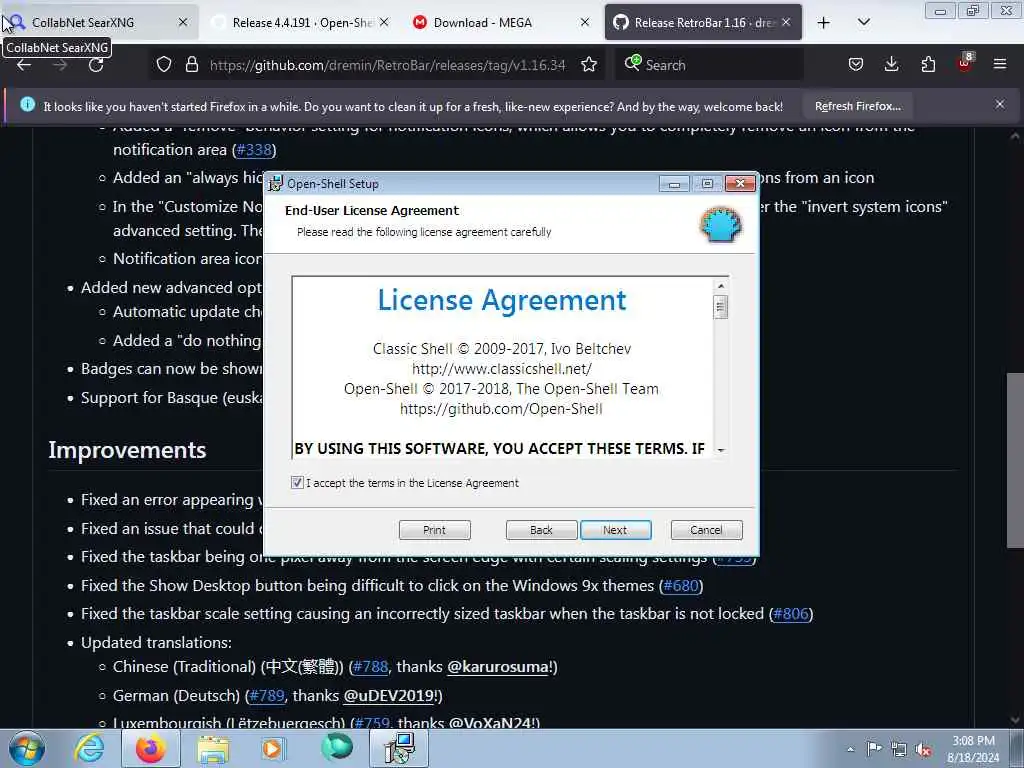This screenshot has width=1024, height=768.
Task: Click the installer setup taskbar icon
Action: pos(399,748)
